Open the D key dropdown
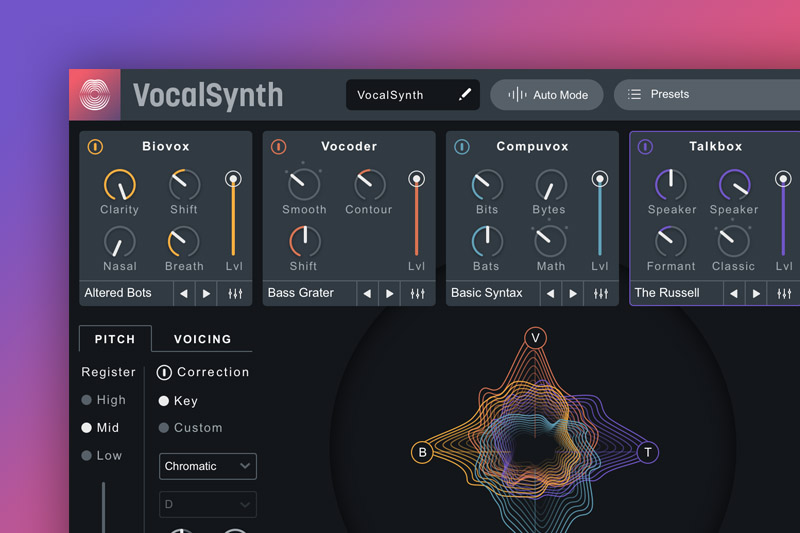 tap(208, 504)
